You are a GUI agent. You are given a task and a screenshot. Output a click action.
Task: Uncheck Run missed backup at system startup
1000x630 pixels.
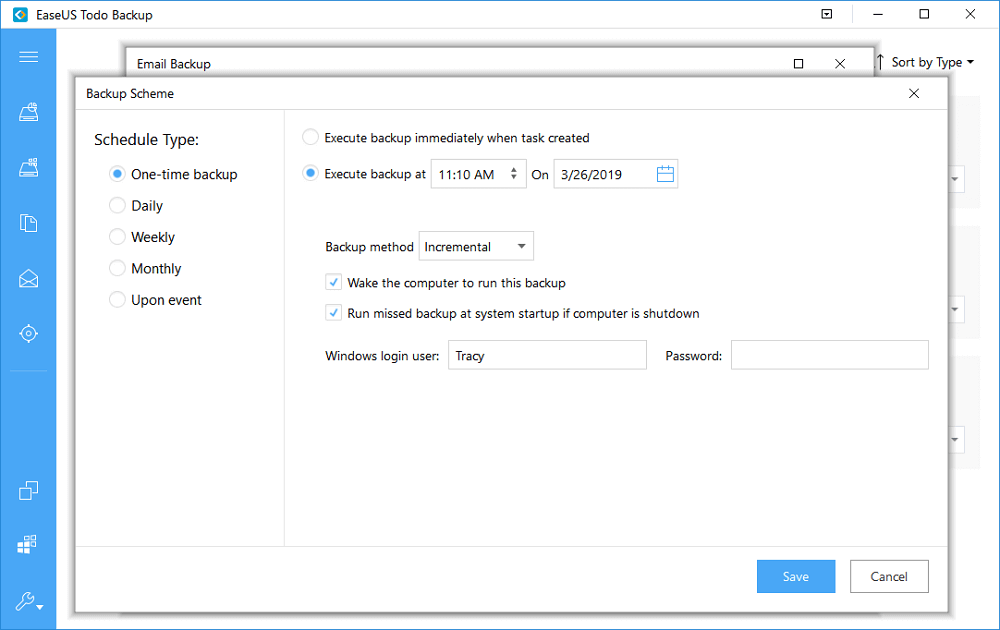(x=334, y=312)
